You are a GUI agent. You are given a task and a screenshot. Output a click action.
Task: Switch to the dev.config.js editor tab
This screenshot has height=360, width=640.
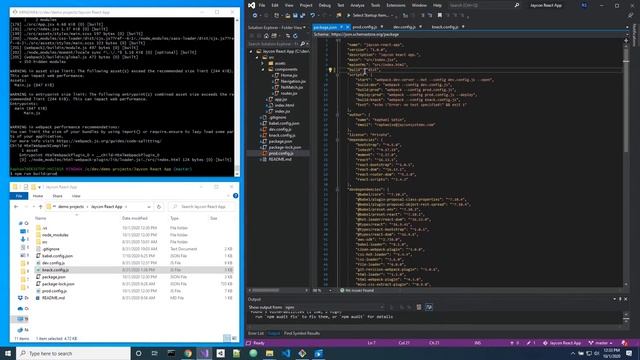pyautogui.click(x=404, y=27)
